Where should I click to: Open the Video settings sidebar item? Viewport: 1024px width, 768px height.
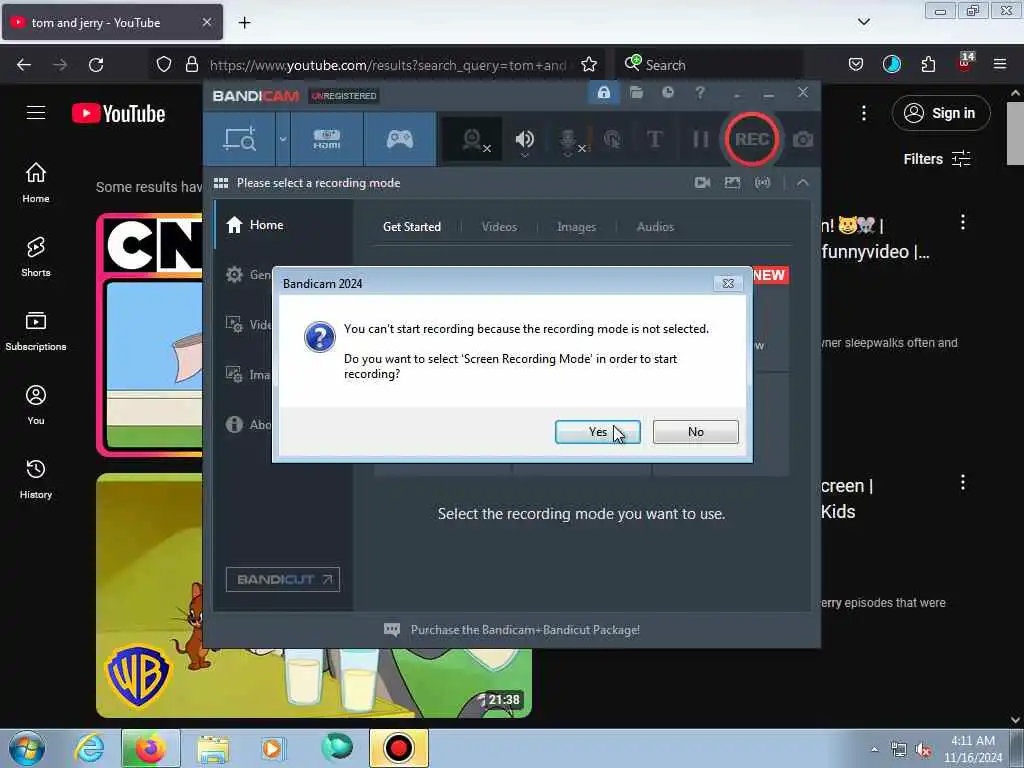click(x=248, y=325)
